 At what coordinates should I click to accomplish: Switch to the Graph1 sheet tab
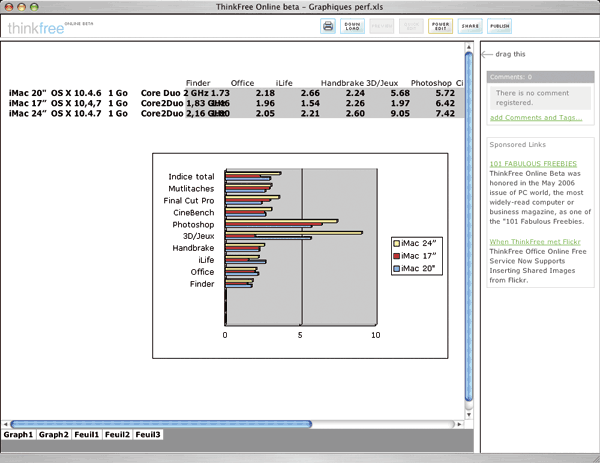18,435
